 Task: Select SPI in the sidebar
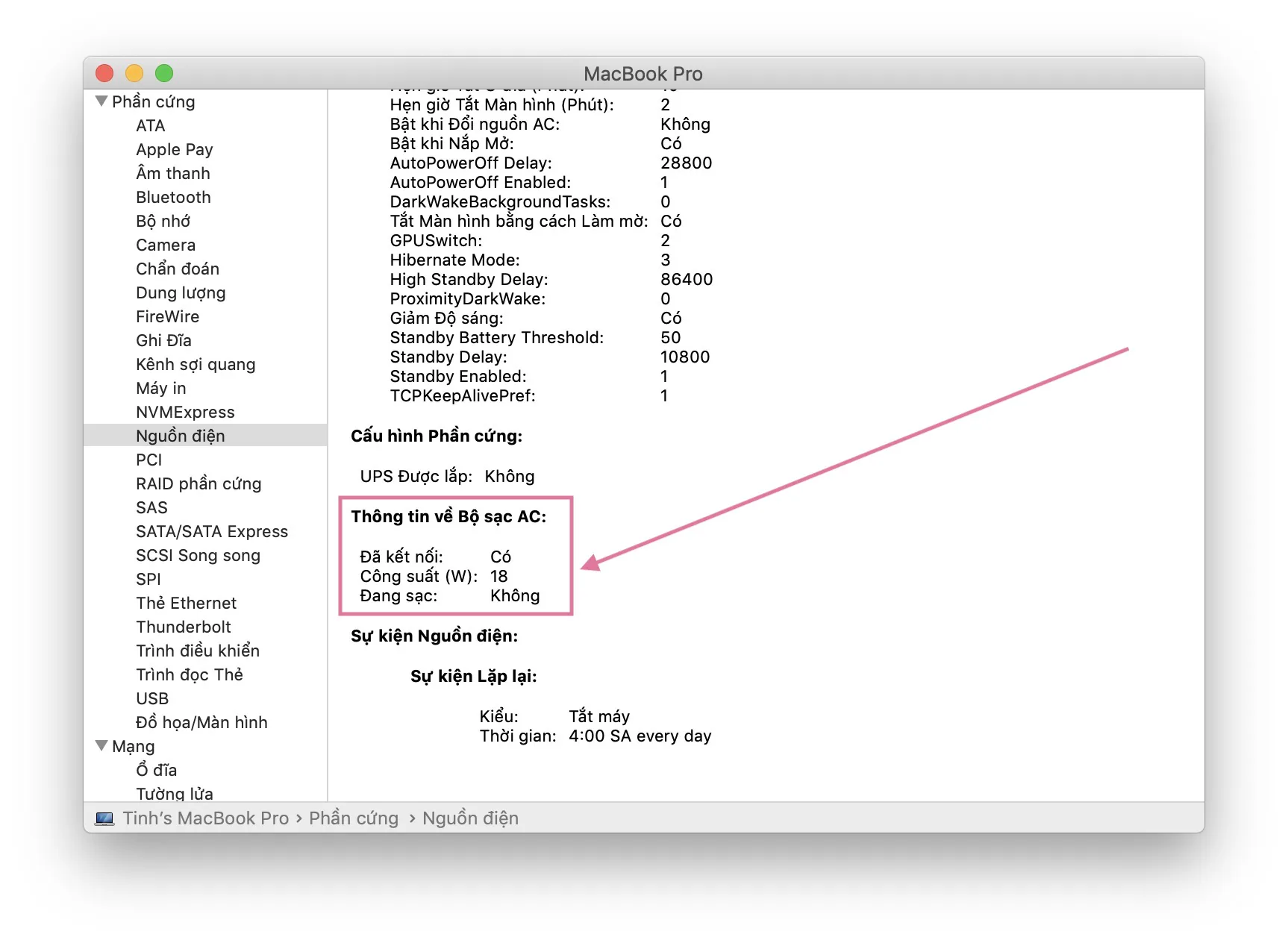point(149,579)
